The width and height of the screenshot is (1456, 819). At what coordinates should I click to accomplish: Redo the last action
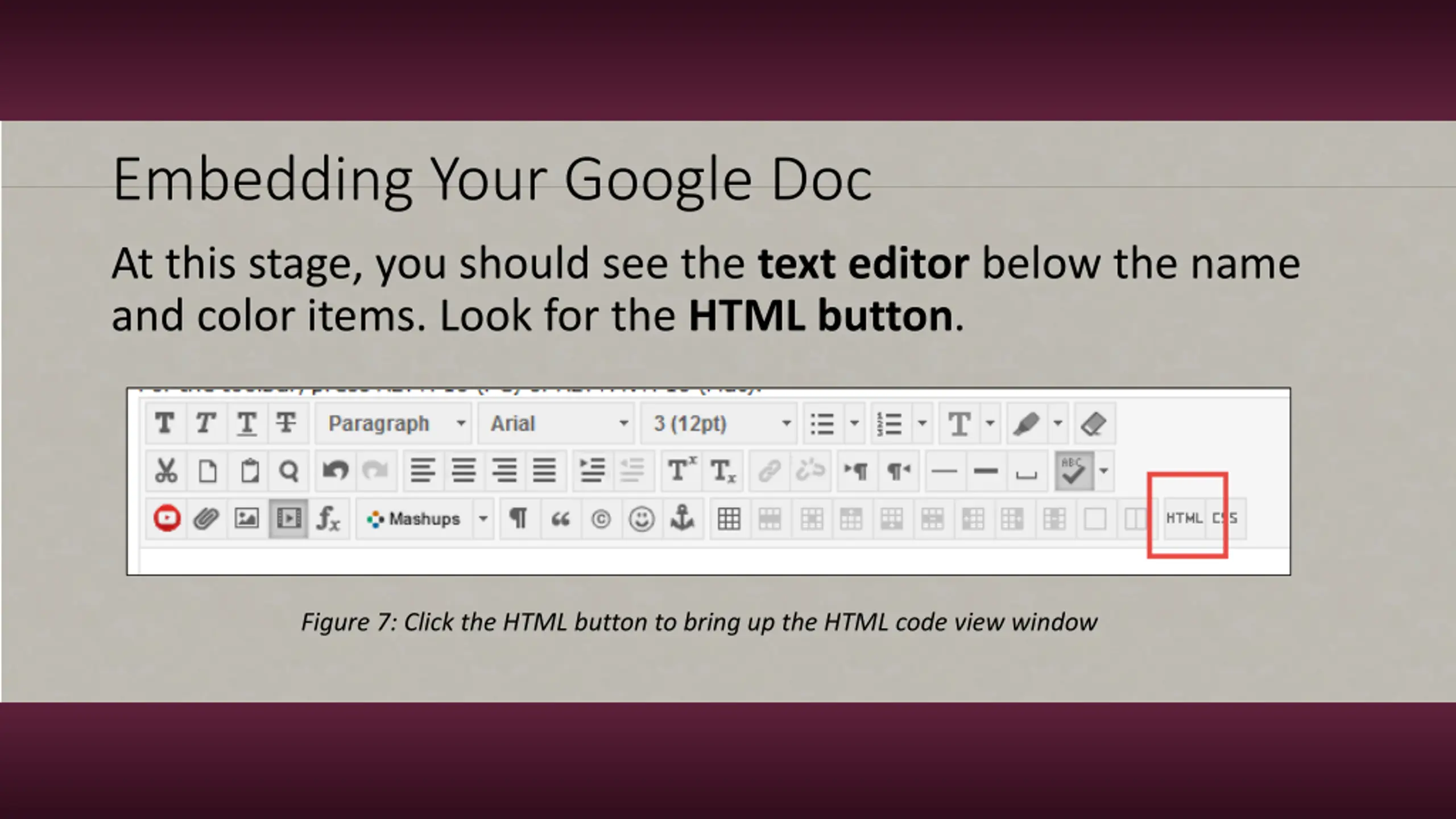tap(375, 471)
